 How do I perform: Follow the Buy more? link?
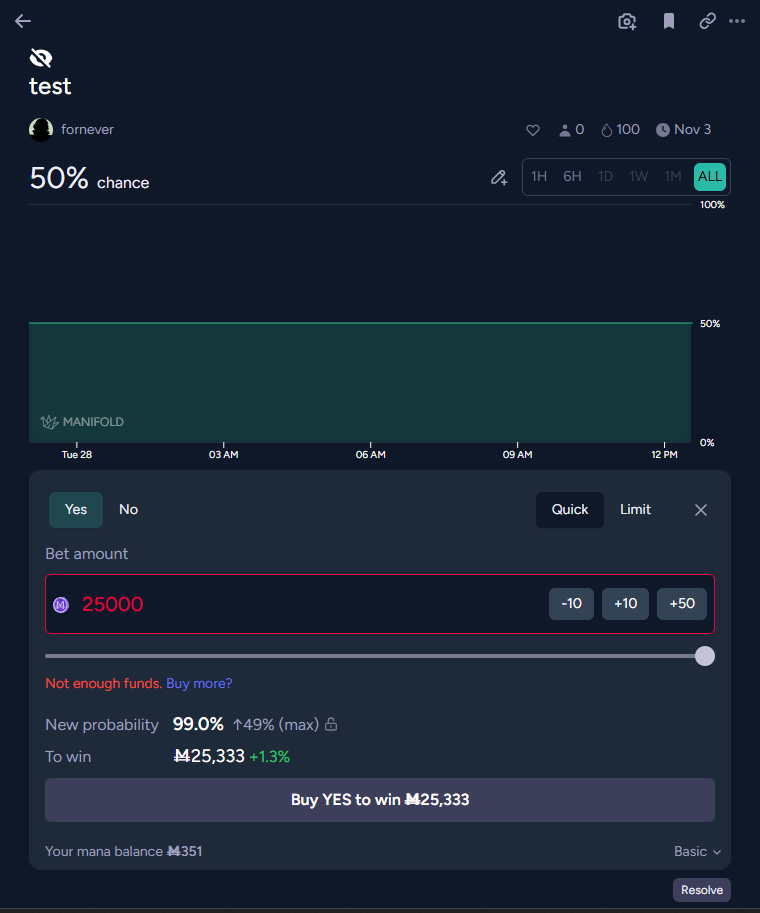click(199, 683)
